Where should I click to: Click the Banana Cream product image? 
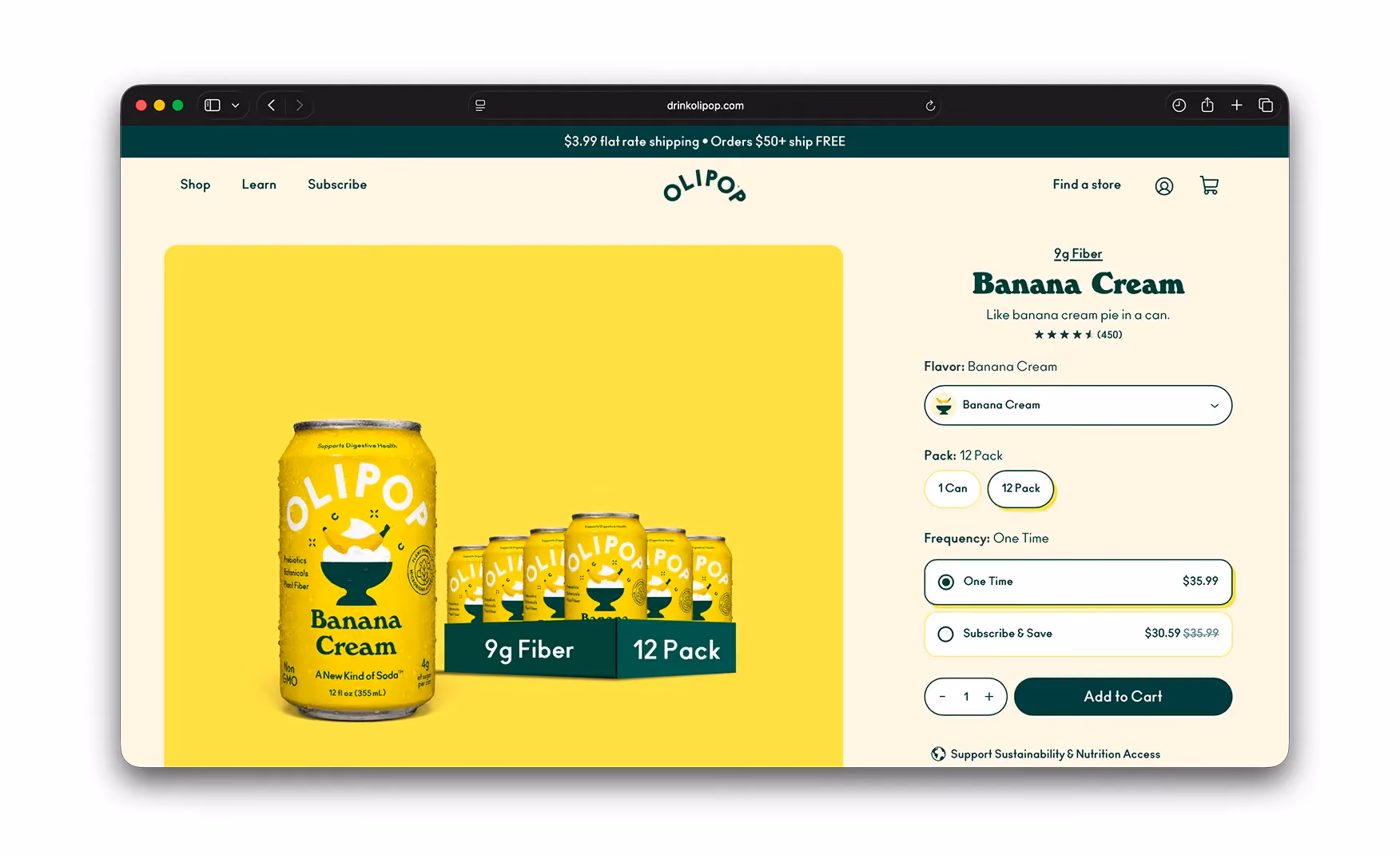click(503, 506)
